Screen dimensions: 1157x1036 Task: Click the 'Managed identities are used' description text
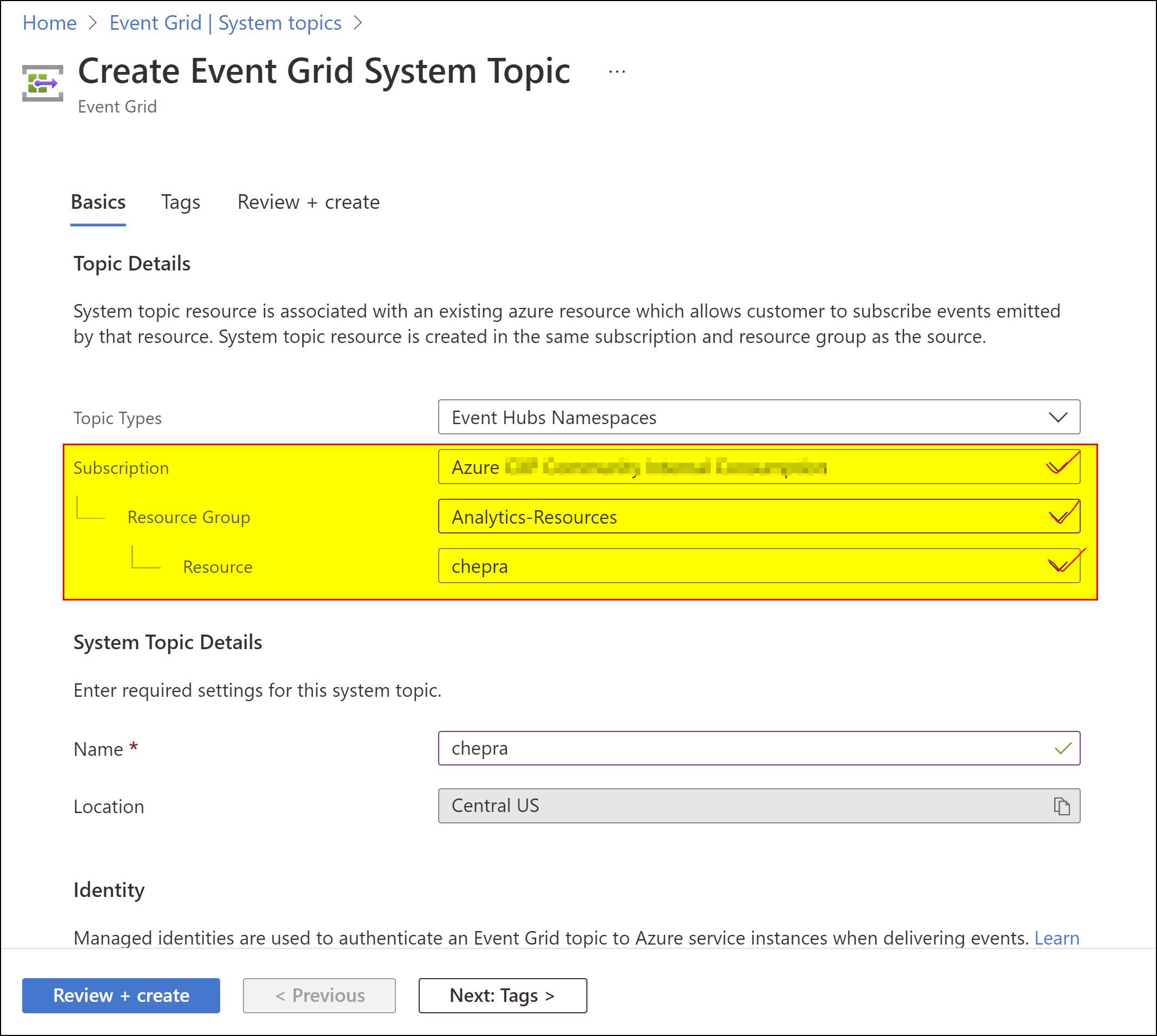pyautogui.click(x=551, y=938)
